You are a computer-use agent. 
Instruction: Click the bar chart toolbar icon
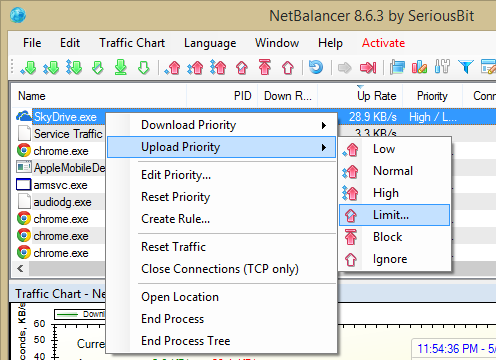(419, 67)
